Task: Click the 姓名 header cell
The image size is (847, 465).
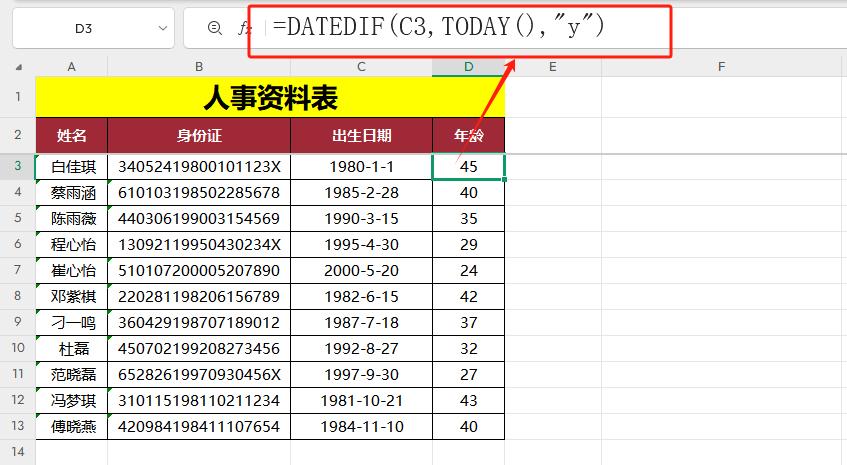Action: pos(71,136)
